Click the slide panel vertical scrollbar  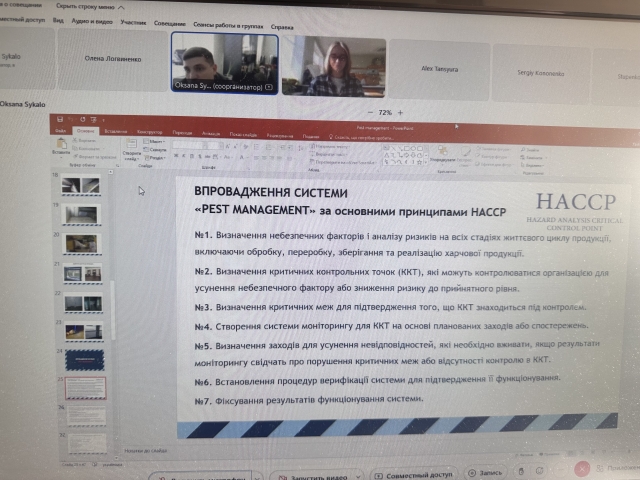(112, 310)
